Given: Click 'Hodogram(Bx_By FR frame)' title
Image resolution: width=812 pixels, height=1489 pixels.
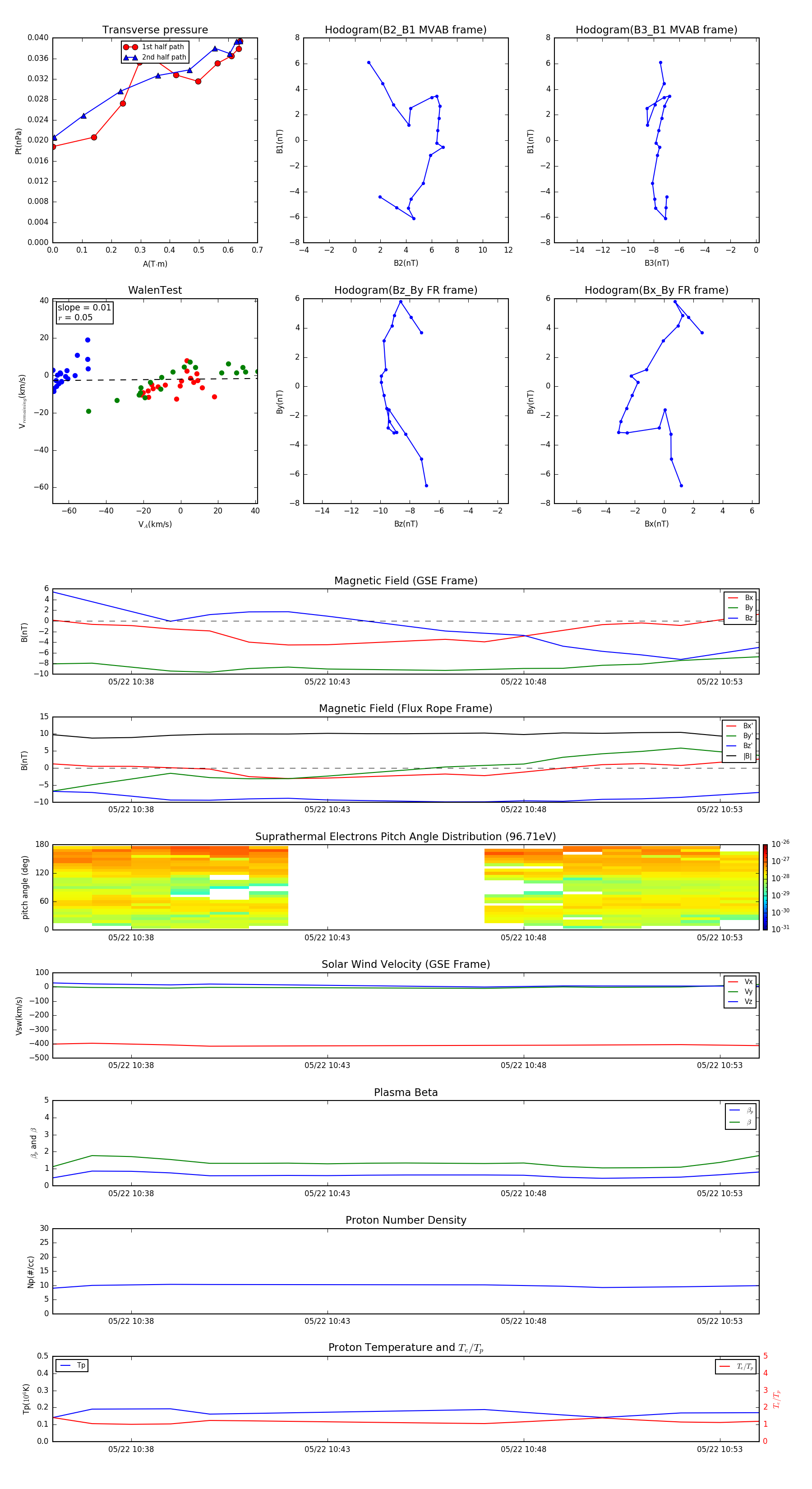Looking at the screenshot, I should pos(656,290).
